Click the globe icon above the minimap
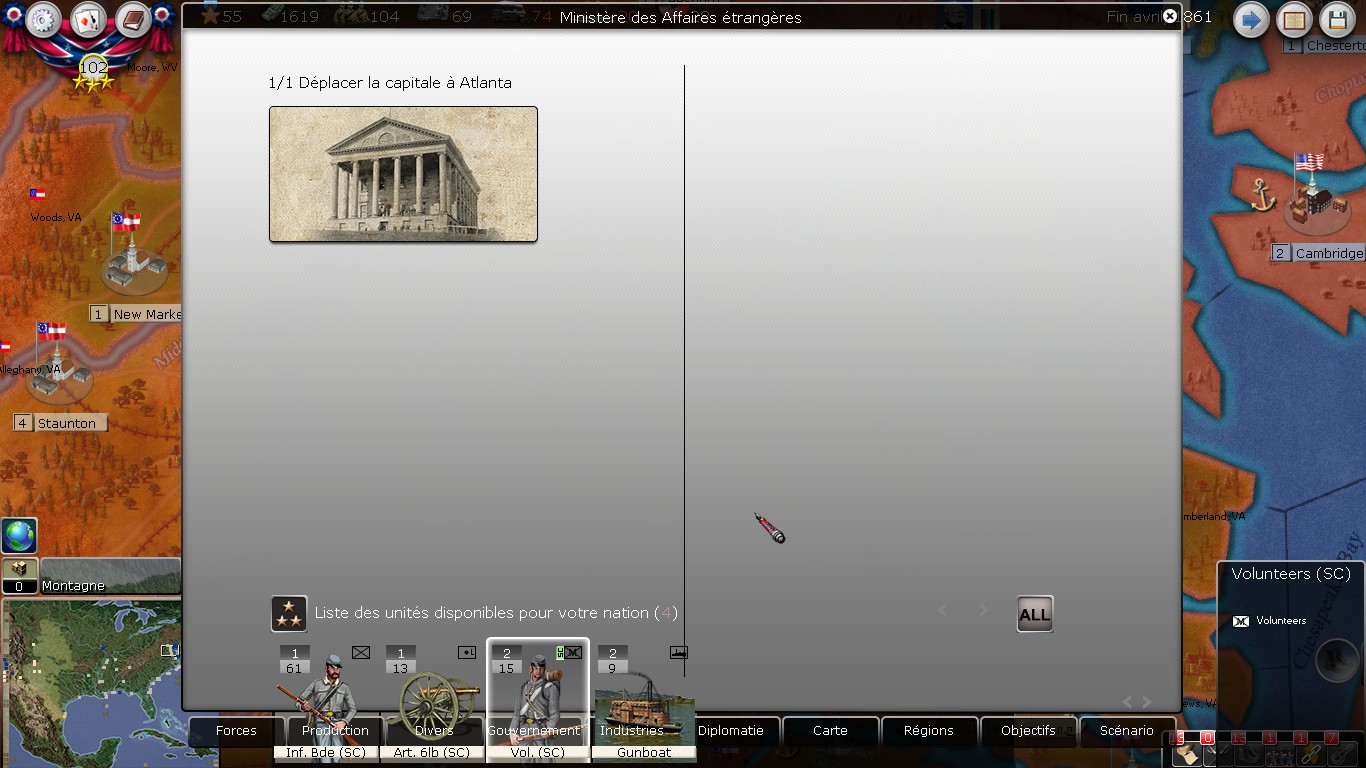This screenshot has width=1366, height=768. point(19,536)
